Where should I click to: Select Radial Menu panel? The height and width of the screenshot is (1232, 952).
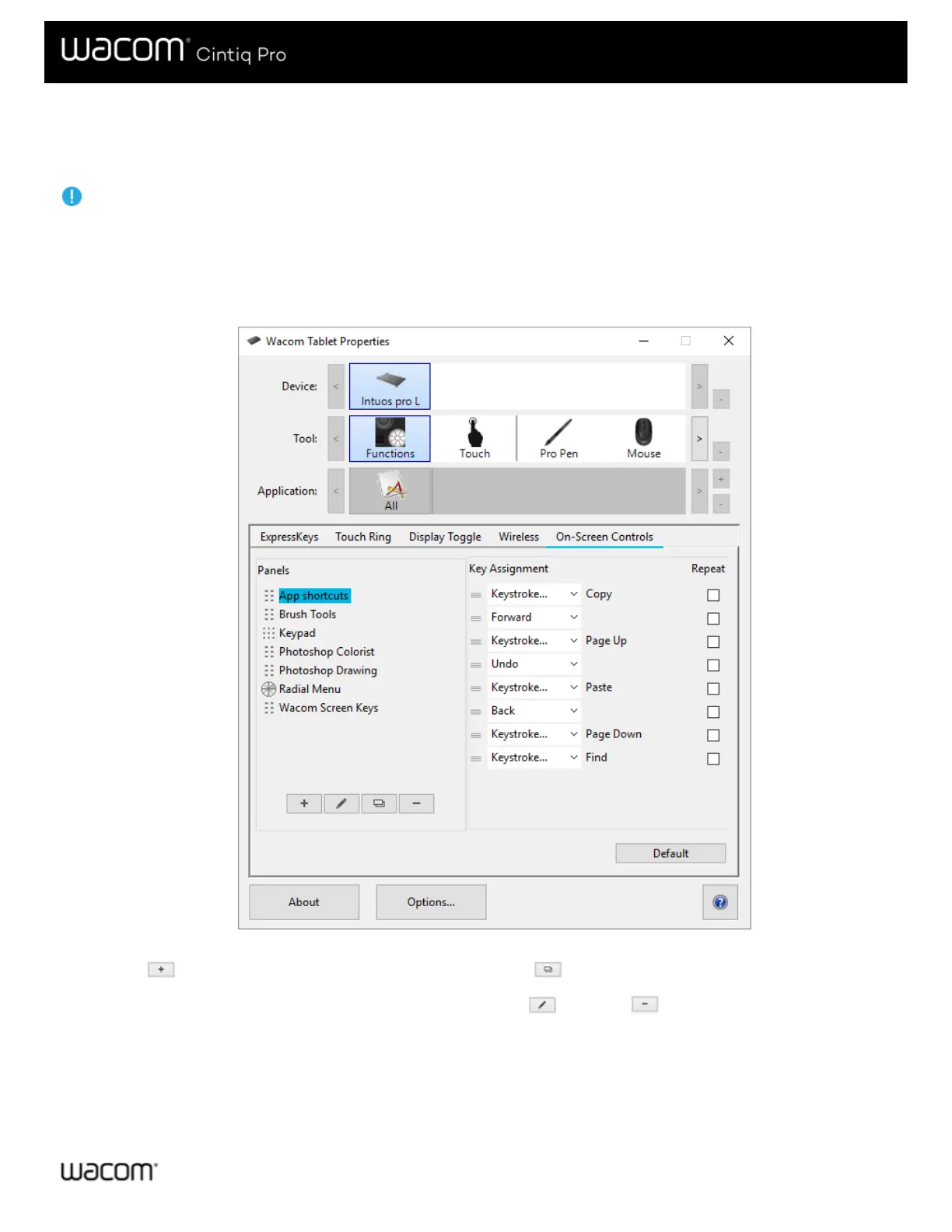click(310, 689)
